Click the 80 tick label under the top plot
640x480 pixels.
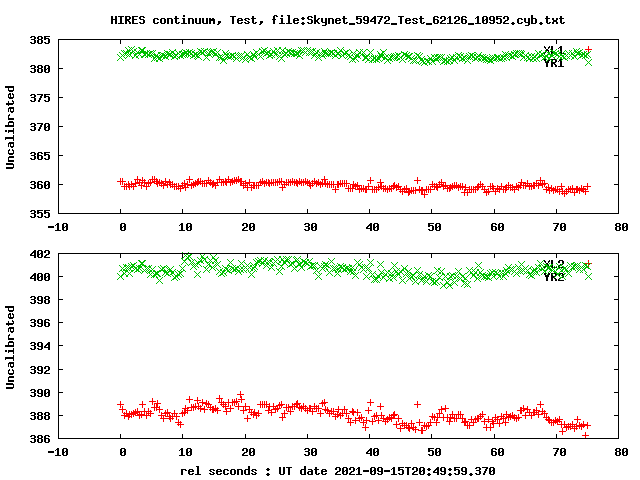tap(621, 227)
